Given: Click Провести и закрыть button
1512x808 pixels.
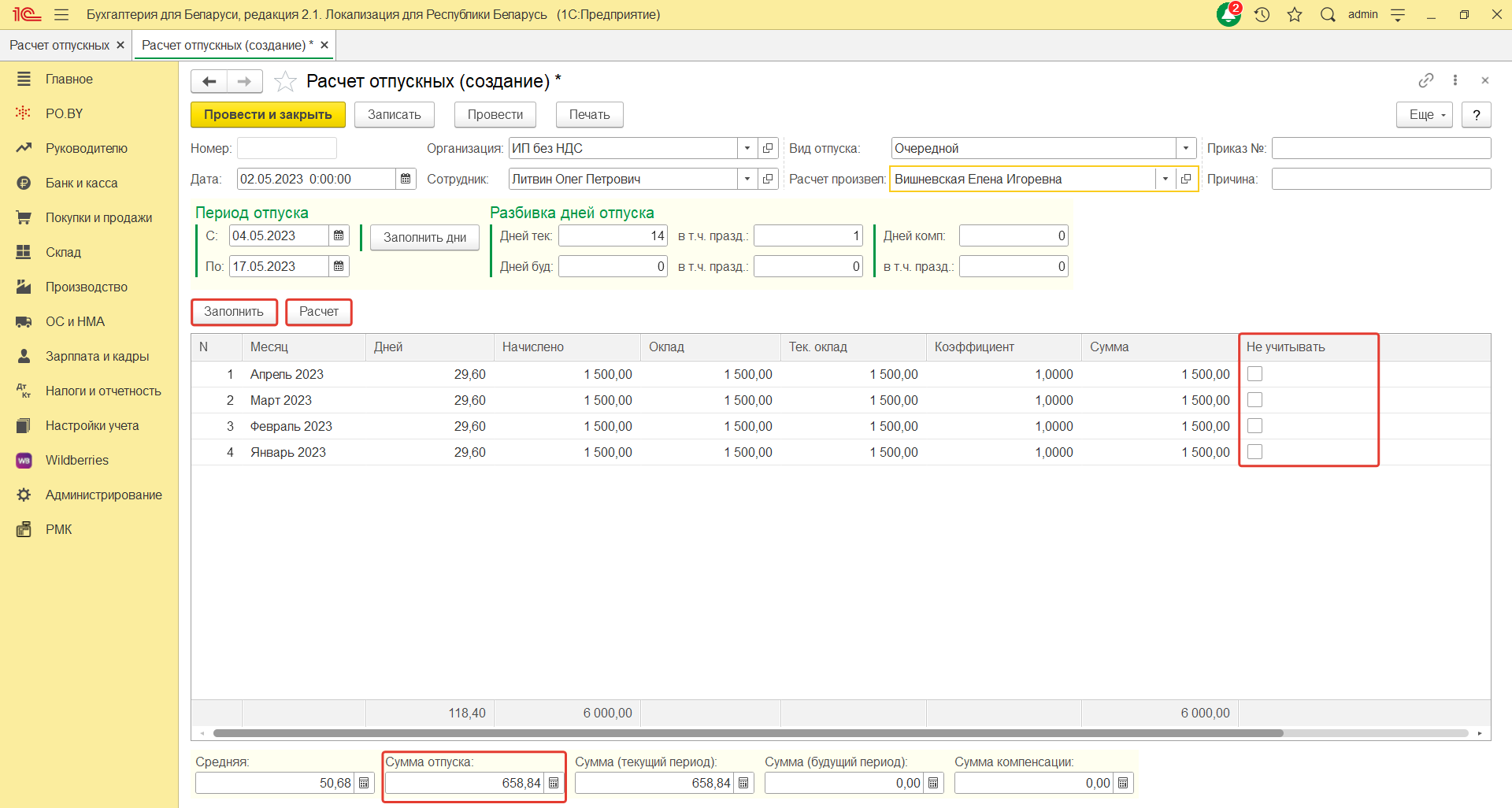Looking at the screenshot, I should pos(268,115).
